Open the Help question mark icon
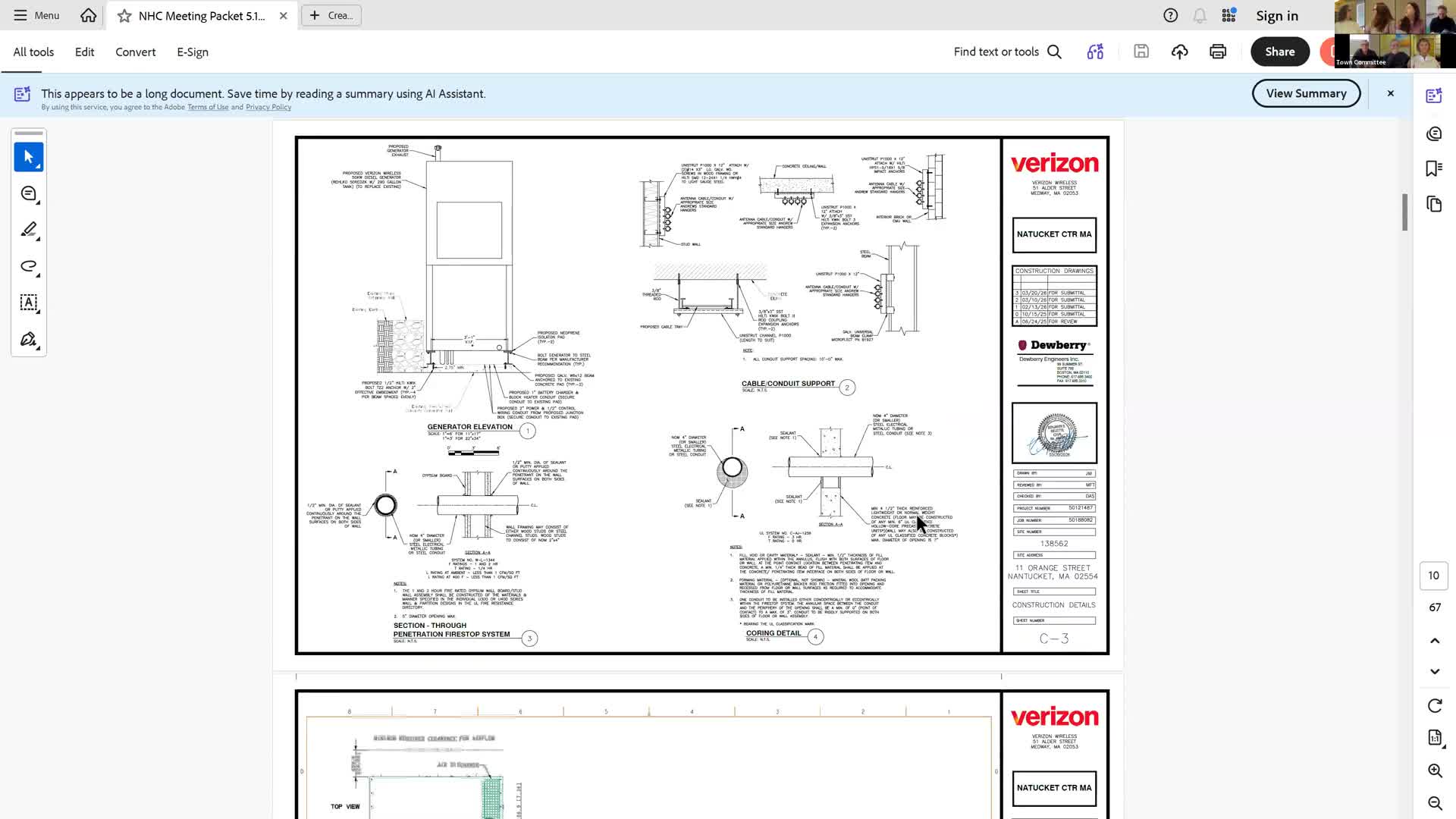 click(1171, 15)
